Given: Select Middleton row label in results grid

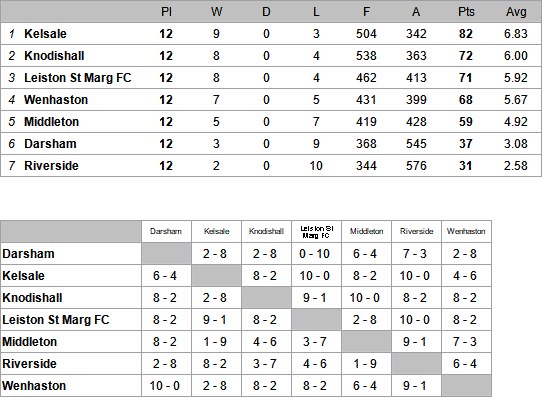Looking at the screenshot, I should tap(29, 342).
